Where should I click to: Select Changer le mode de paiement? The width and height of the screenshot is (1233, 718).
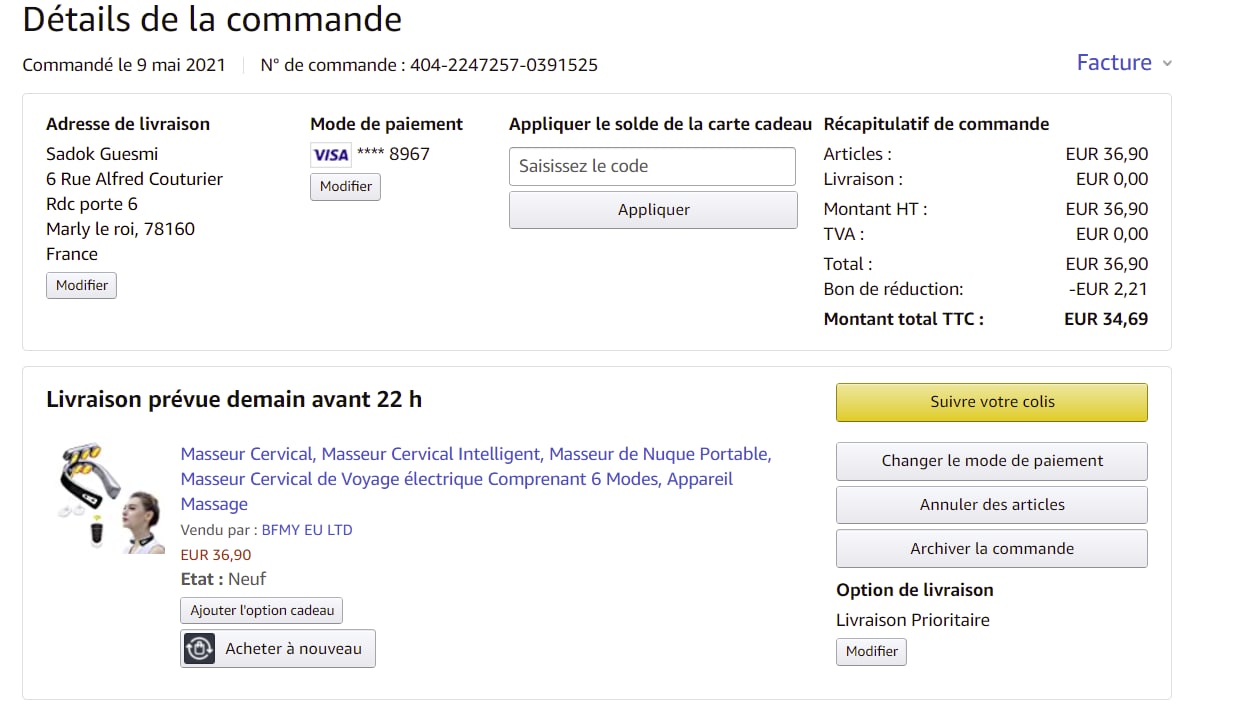point(991,461)
